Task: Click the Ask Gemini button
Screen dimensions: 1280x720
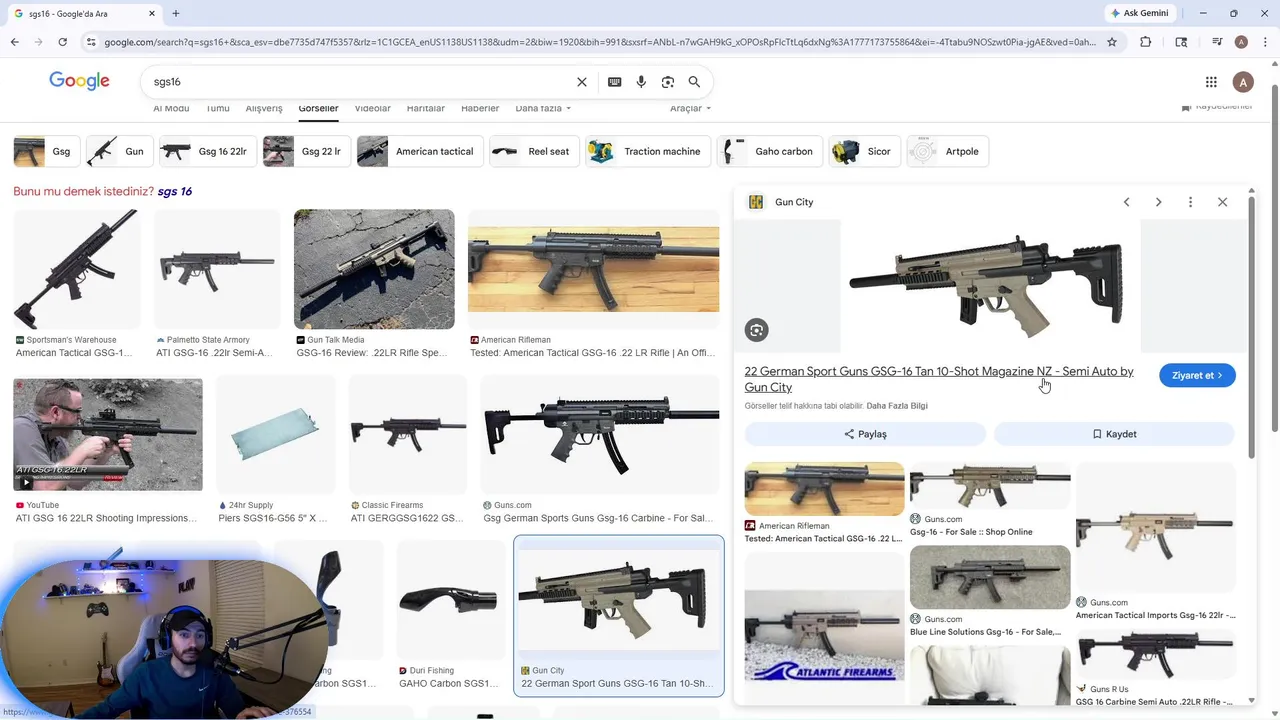Action: point(1139,13)
